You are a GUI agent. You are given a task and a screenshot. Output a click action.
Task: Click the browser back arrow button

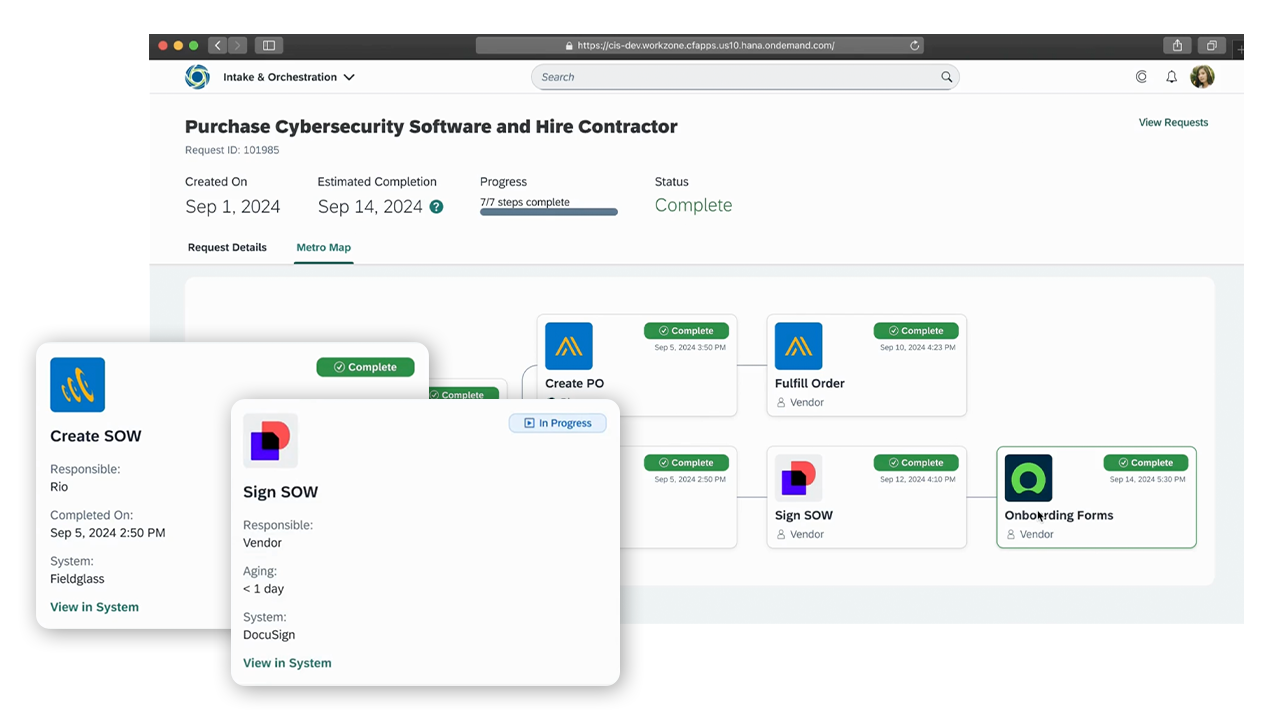point(218,46)
